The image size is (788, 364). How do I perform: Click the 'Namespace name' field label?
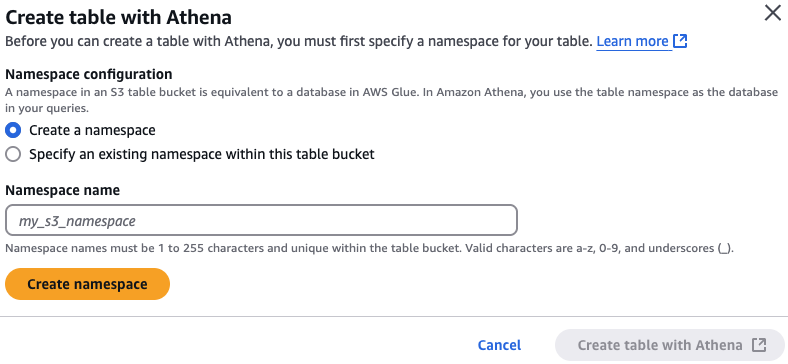tap(62, 191)
